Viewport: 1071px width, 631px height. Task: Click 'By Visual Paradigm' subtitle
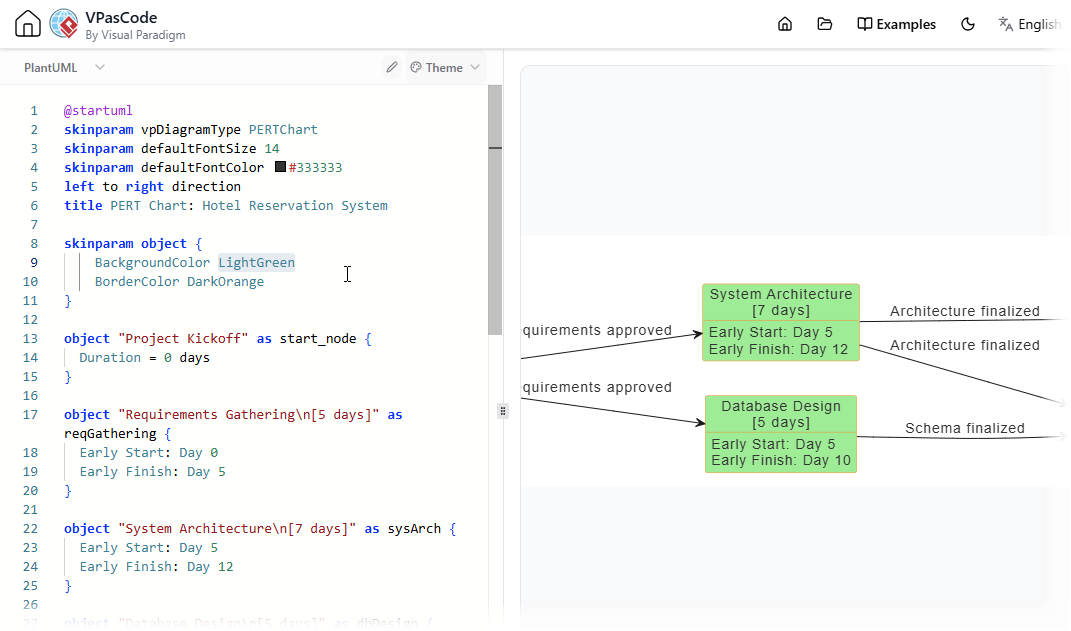pyautogui.click(x=135, y=35)
